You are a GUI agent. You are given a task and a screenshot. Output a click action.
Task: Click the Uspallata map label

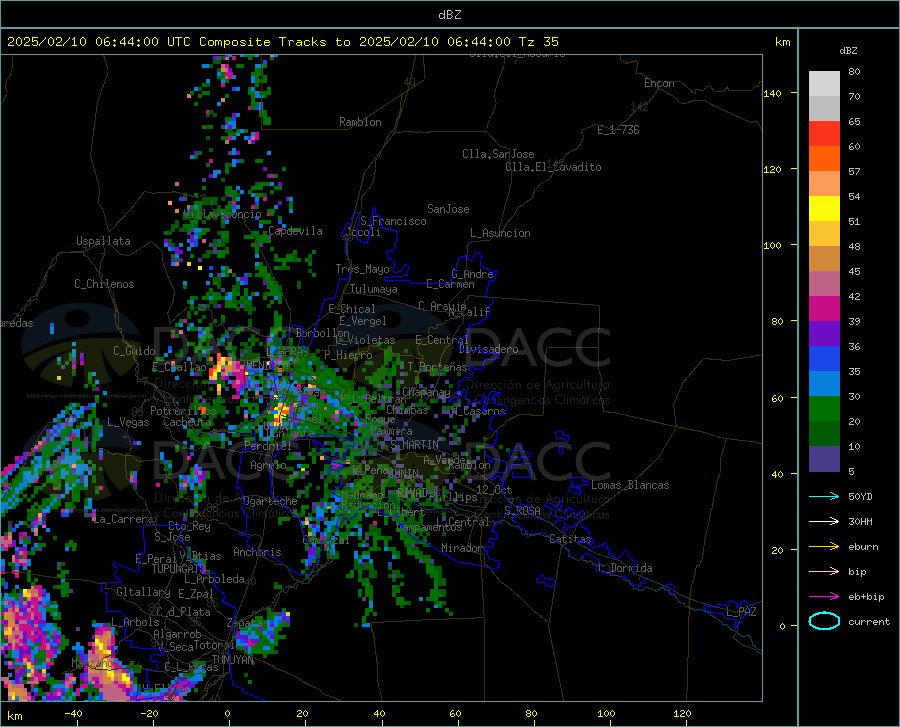coord(103,241)
